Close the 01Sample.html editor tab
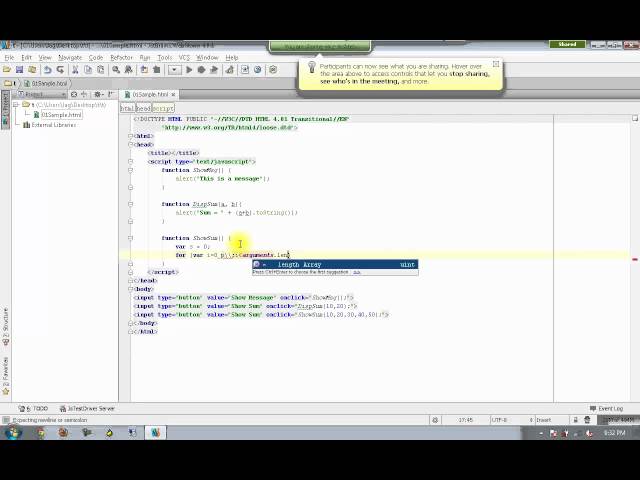This screenshot has width=640, height=480. [173, 95]
